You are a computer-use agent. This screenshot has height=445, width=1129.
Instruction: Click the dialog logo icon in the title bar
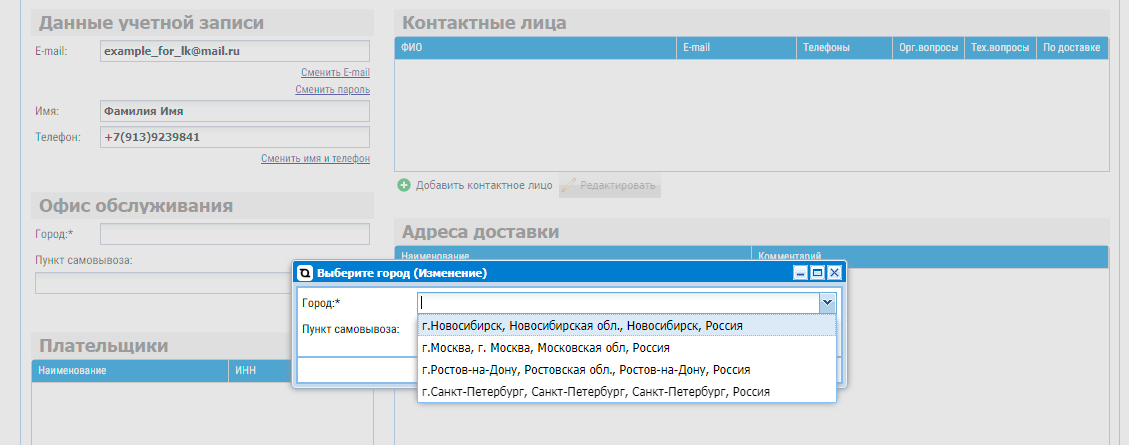point(305,273)
